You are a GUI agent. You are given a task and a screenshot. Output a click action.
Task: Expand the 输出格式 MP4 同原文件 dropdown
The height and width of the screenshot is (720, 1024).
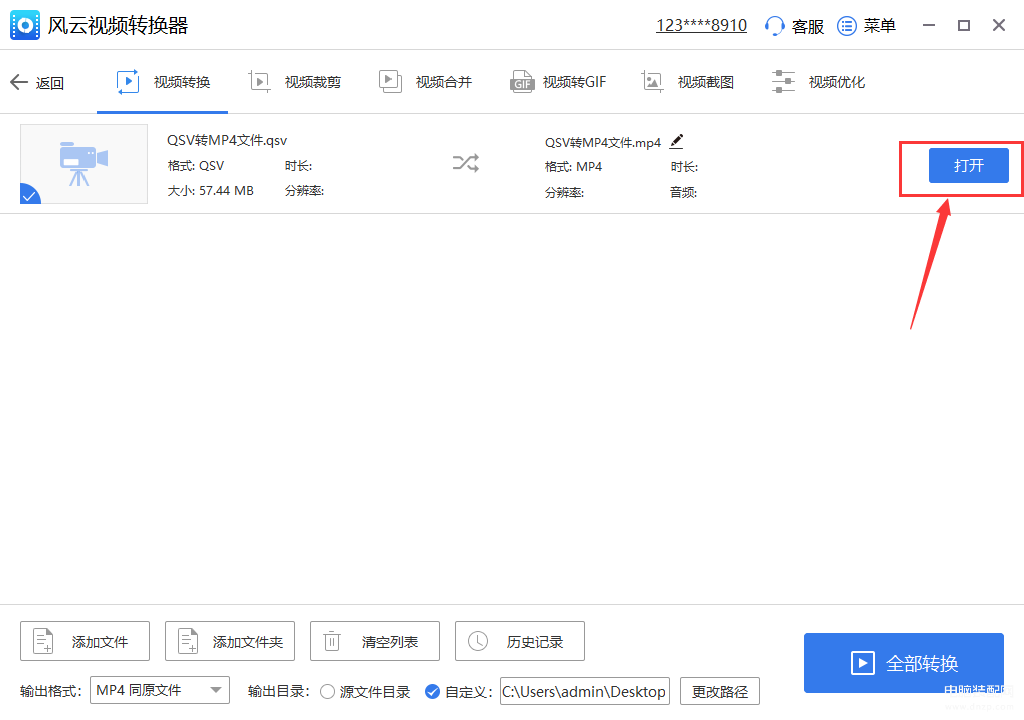pyautogui.click(x=160, y=690)
